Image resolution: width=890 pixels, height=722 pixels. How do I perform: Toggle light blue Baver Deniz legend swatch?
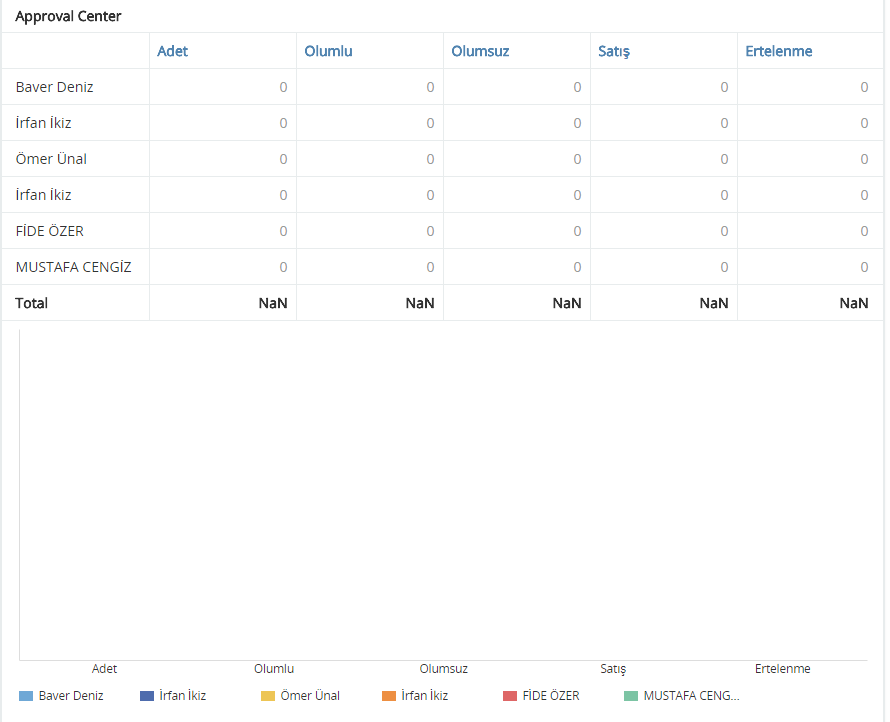[27, 696]
